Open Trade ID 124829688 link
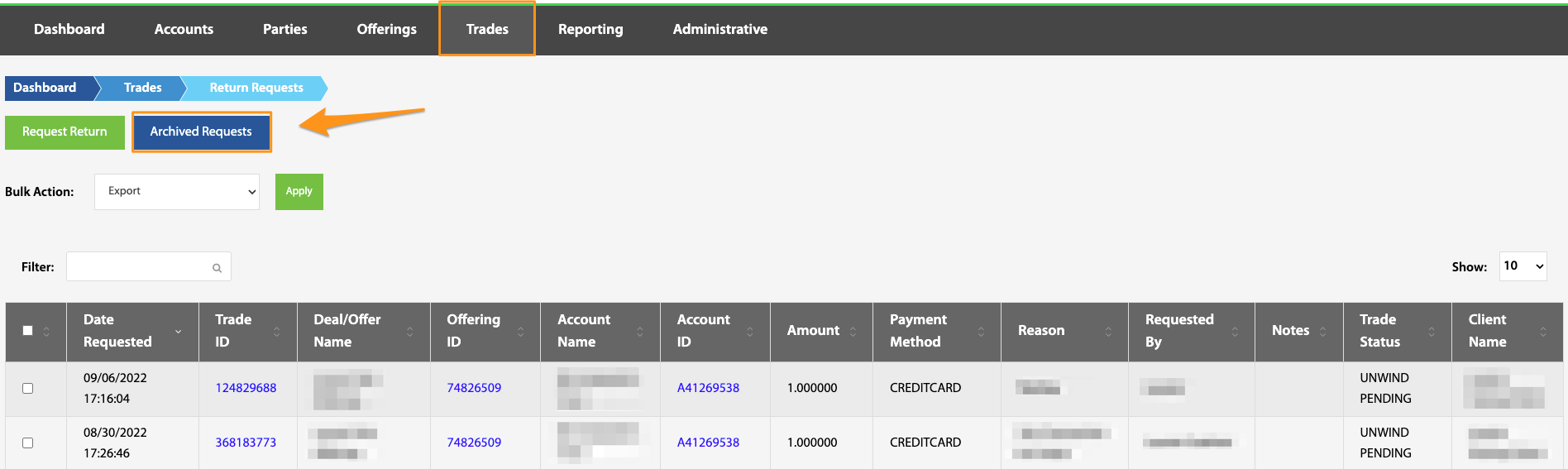This screenshot has width=1568, height=469. tap(246, 388)
